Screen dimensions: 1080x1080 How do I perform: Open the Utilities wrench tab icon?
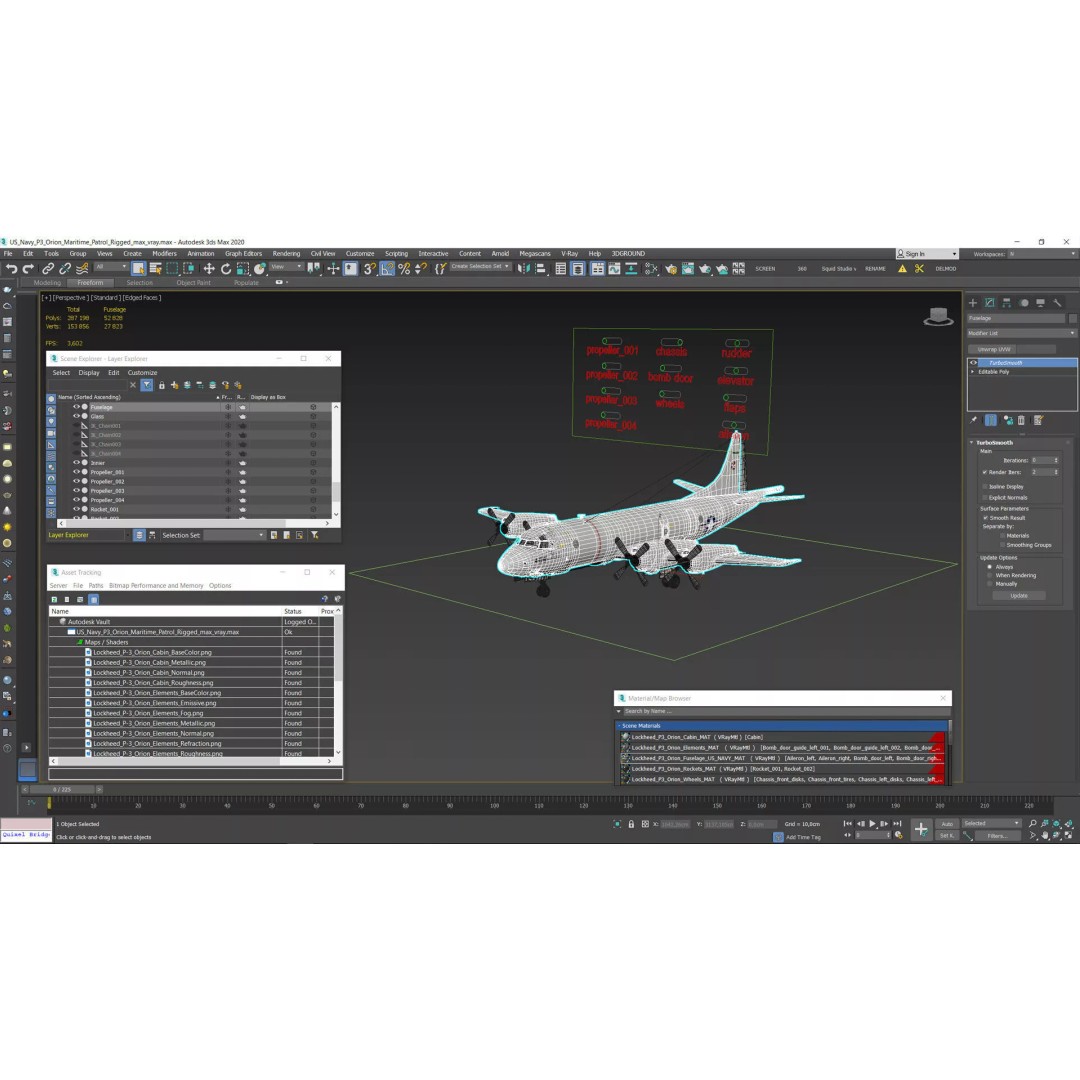coord(1057,302)
